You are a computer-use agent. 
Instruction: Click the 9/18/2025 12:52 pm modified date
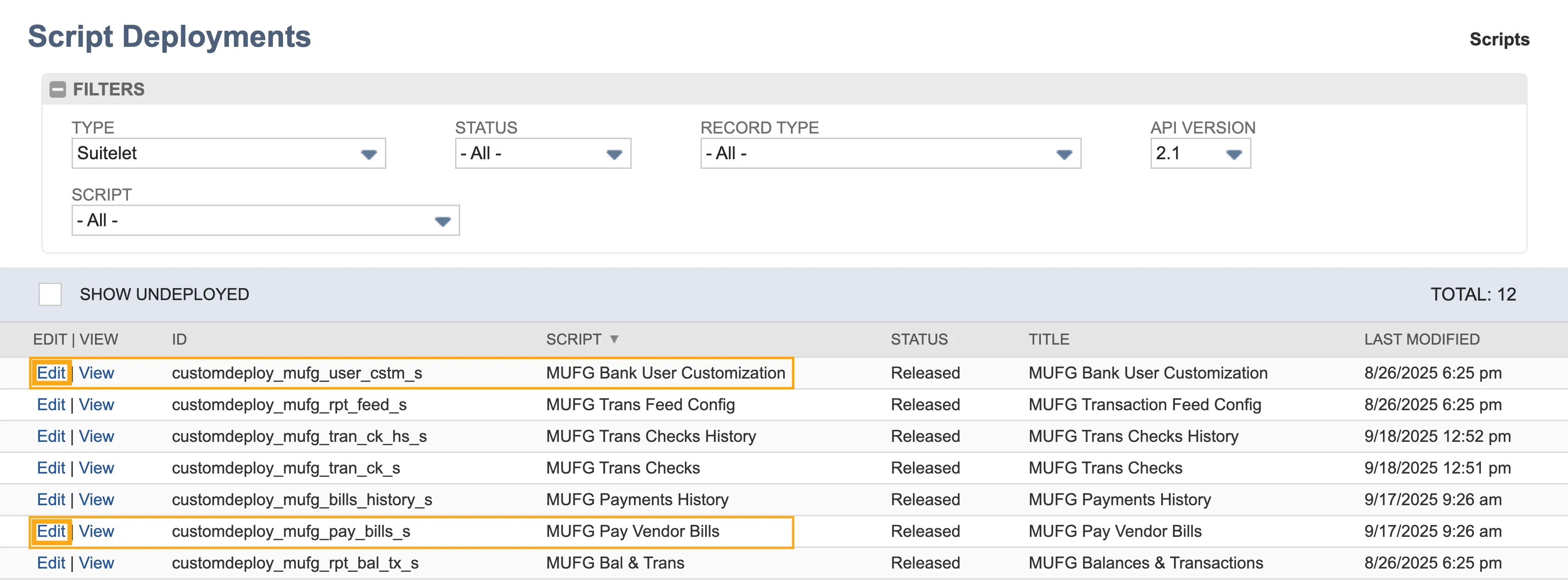coord(1437,436)
